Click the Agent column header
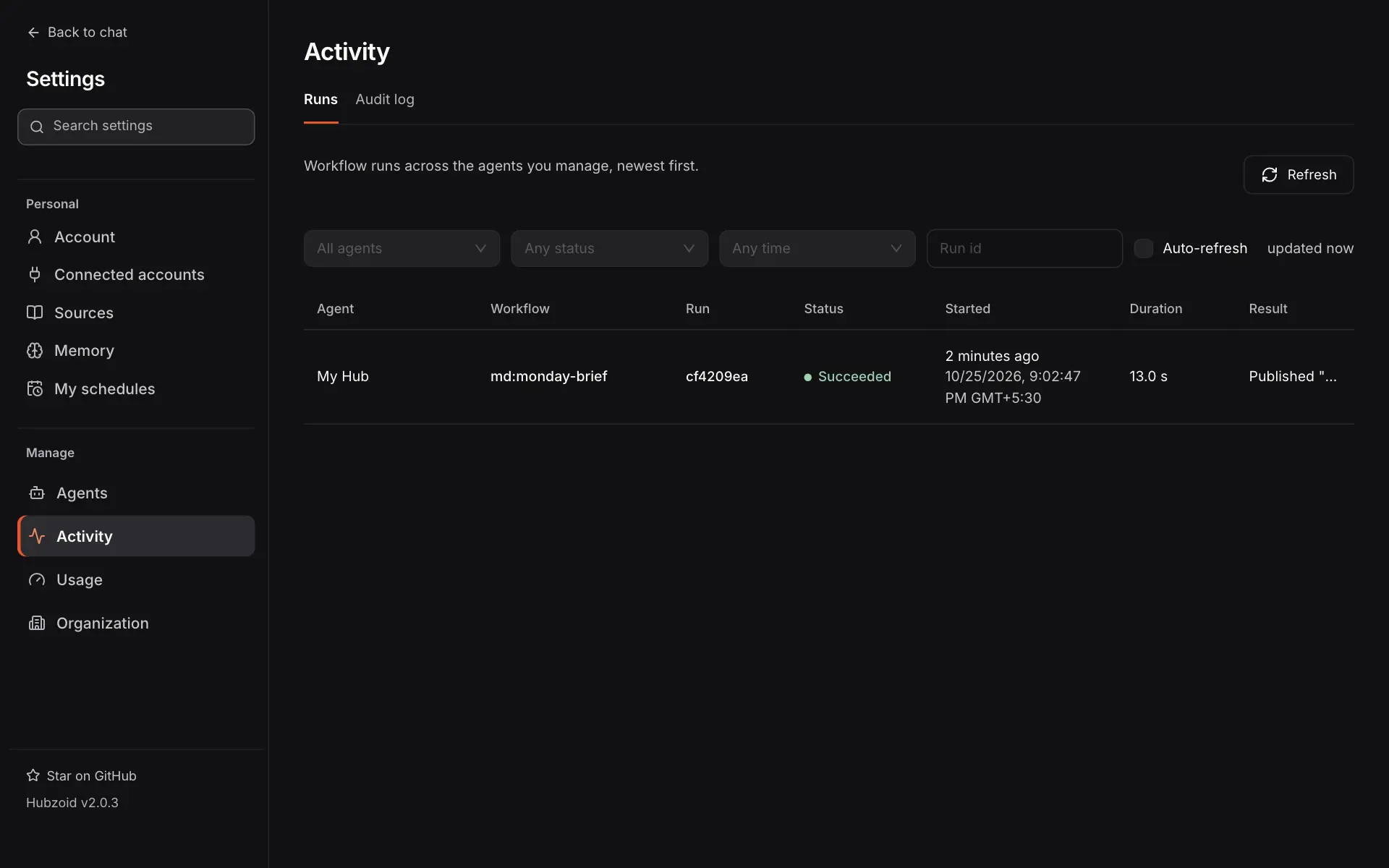 [x=335, y=308]
